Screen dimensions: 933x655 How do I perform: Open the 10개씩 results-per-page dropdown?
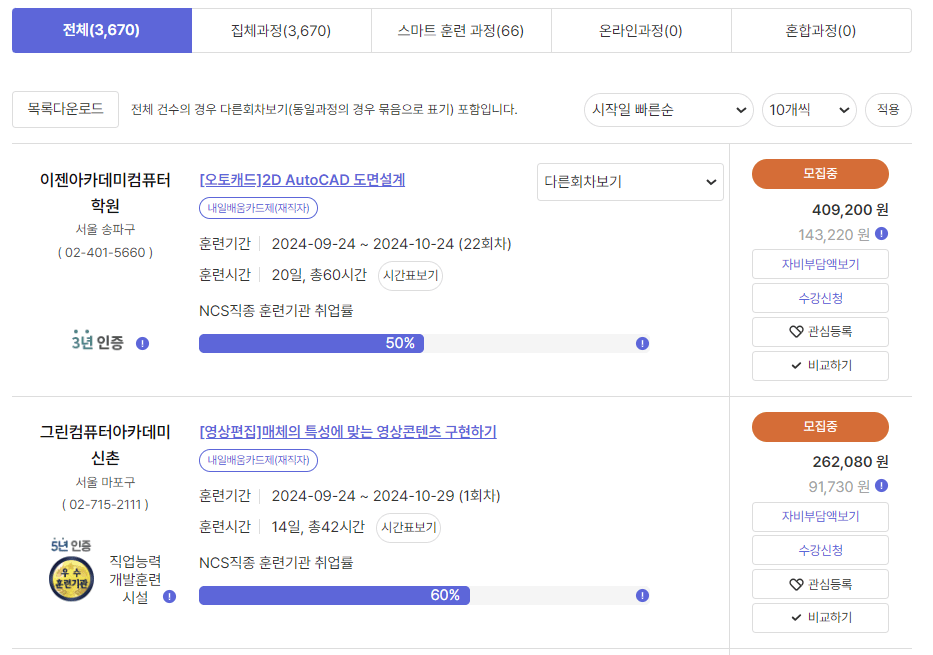pyautogui.click(x=809, y=110)
